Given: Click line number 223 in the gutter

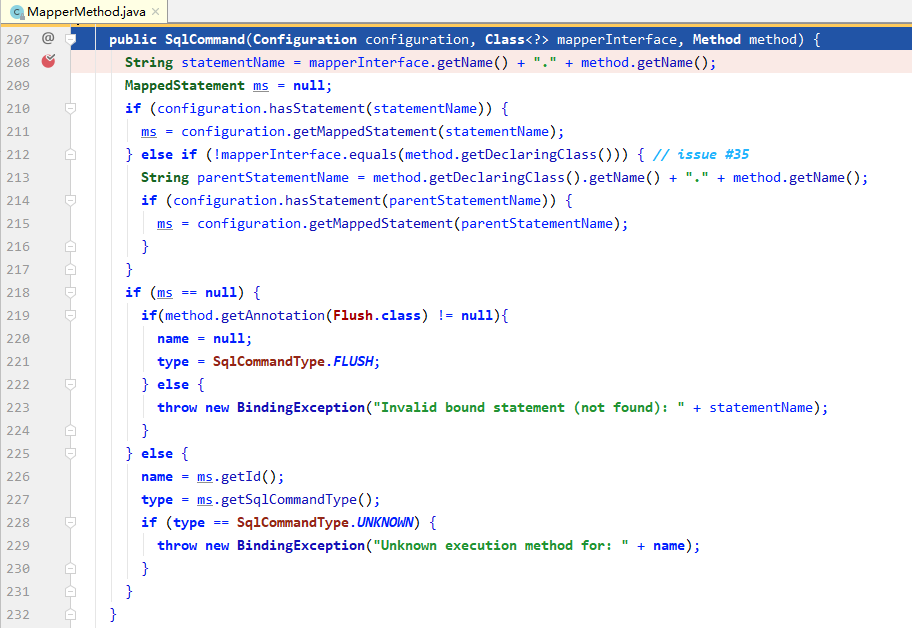Looking at the screenshot, I should (x=18, y=408).
